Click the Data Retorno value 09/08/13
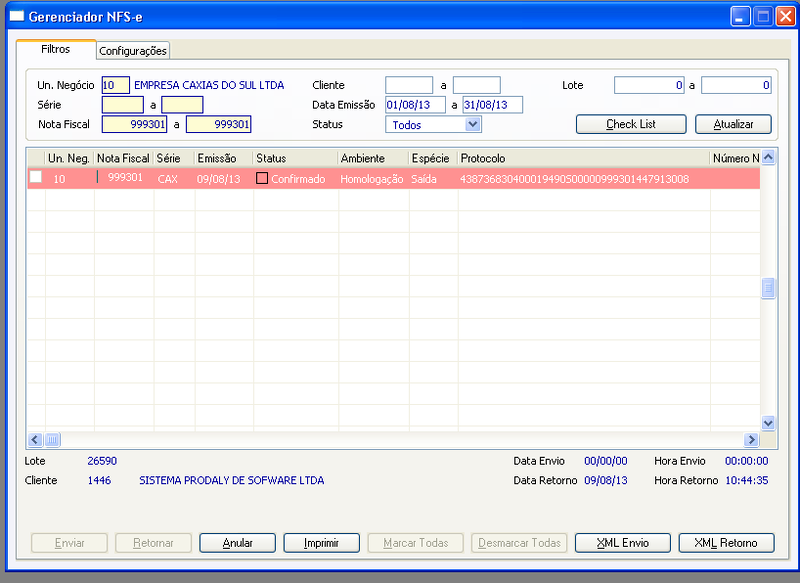This screenshot has height=583, width=800. [606, 480]
